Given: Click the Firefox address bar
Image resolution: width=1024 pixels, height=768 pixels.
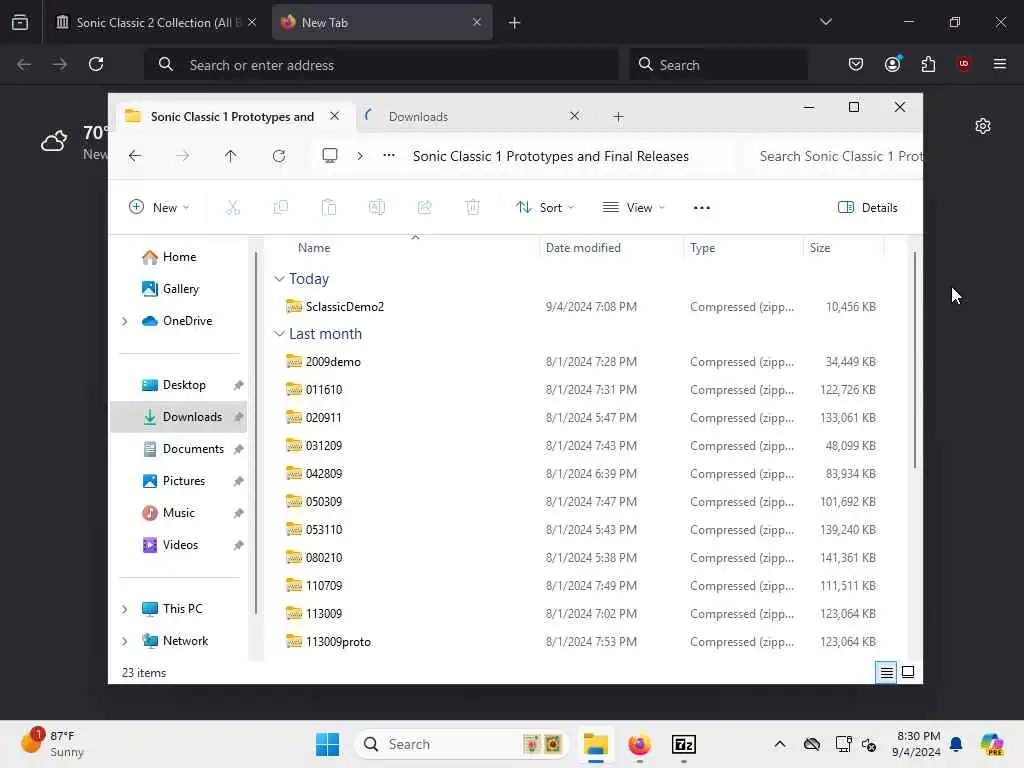Looking at the screenshot, I should point(381,65).
